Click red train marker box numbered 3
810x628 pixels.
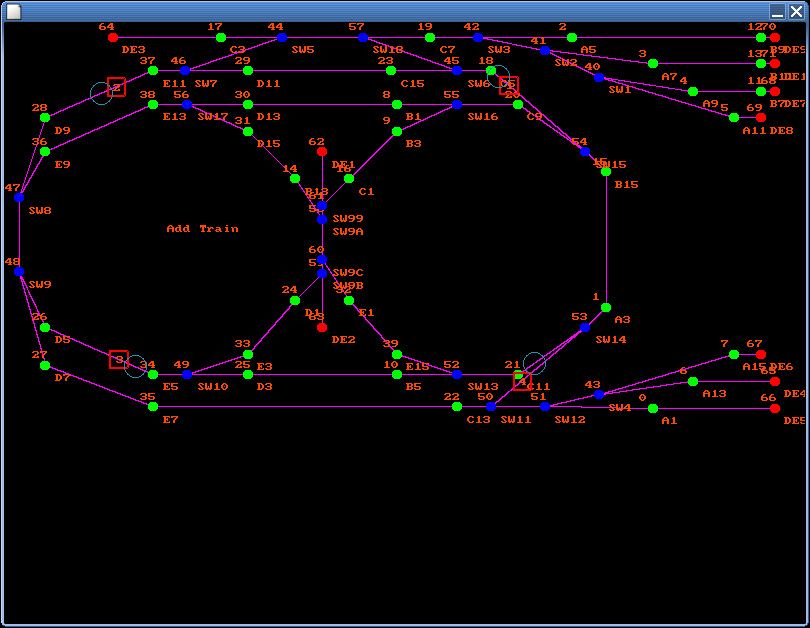click(119, 359)
